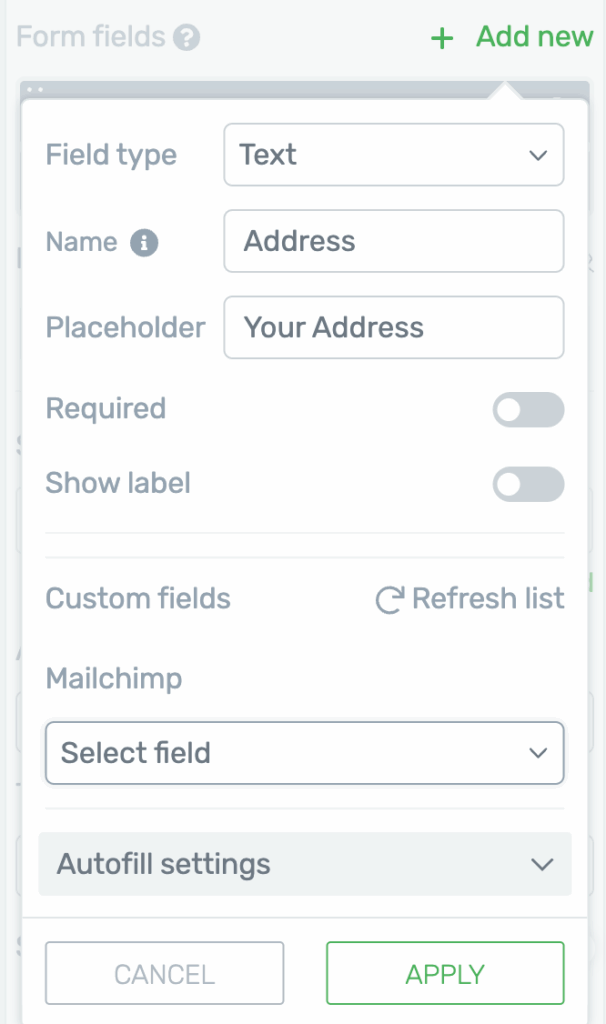Click the chevron arrow in Autofill settings
The height and width of the screenshot is (1024, 606).
(x=542, y=864)
